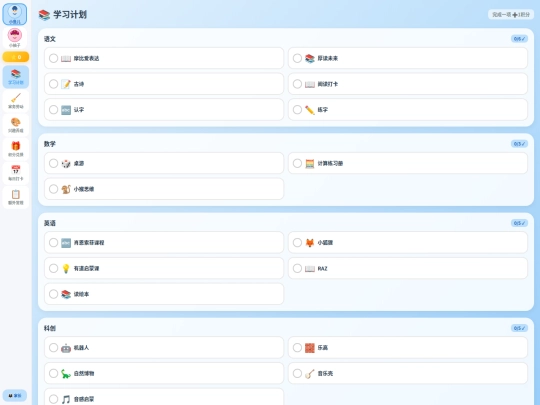Screen dimensions: 540x405
Task: Click the open book icon in first 语文 task
Action: 66,59
